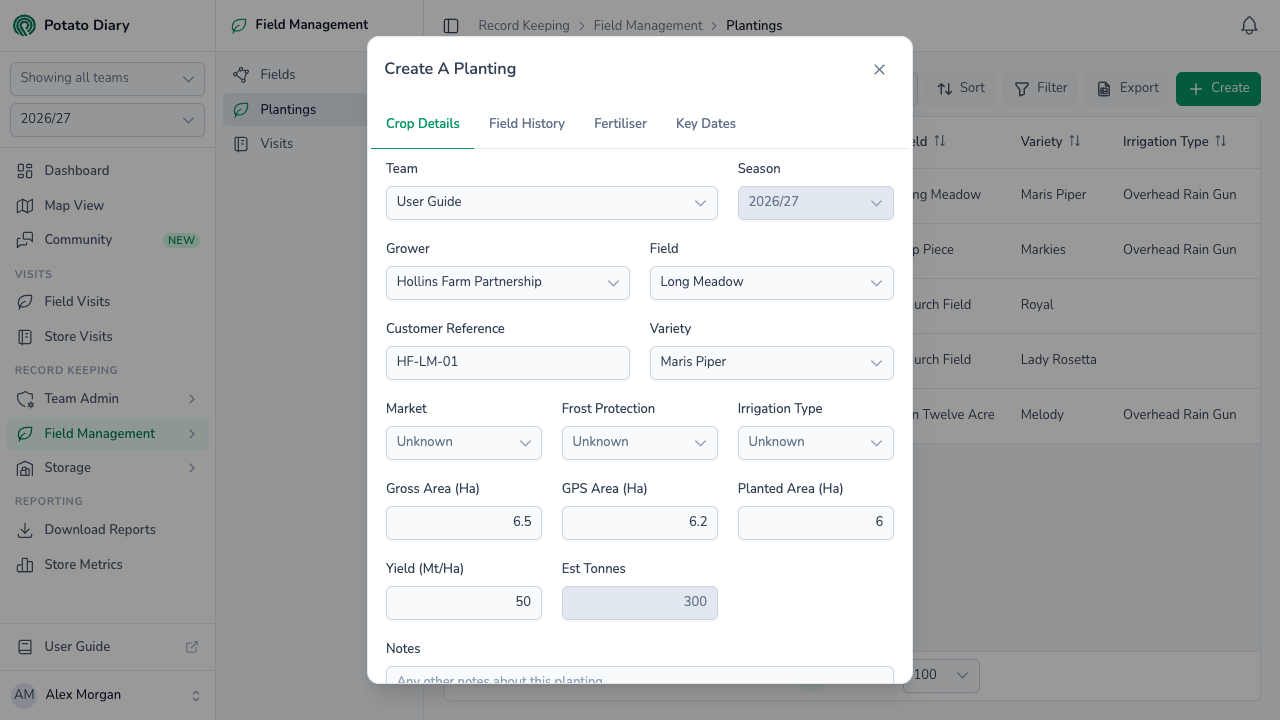Expand the Field Management chevron in sidebar

click(192, 434)
